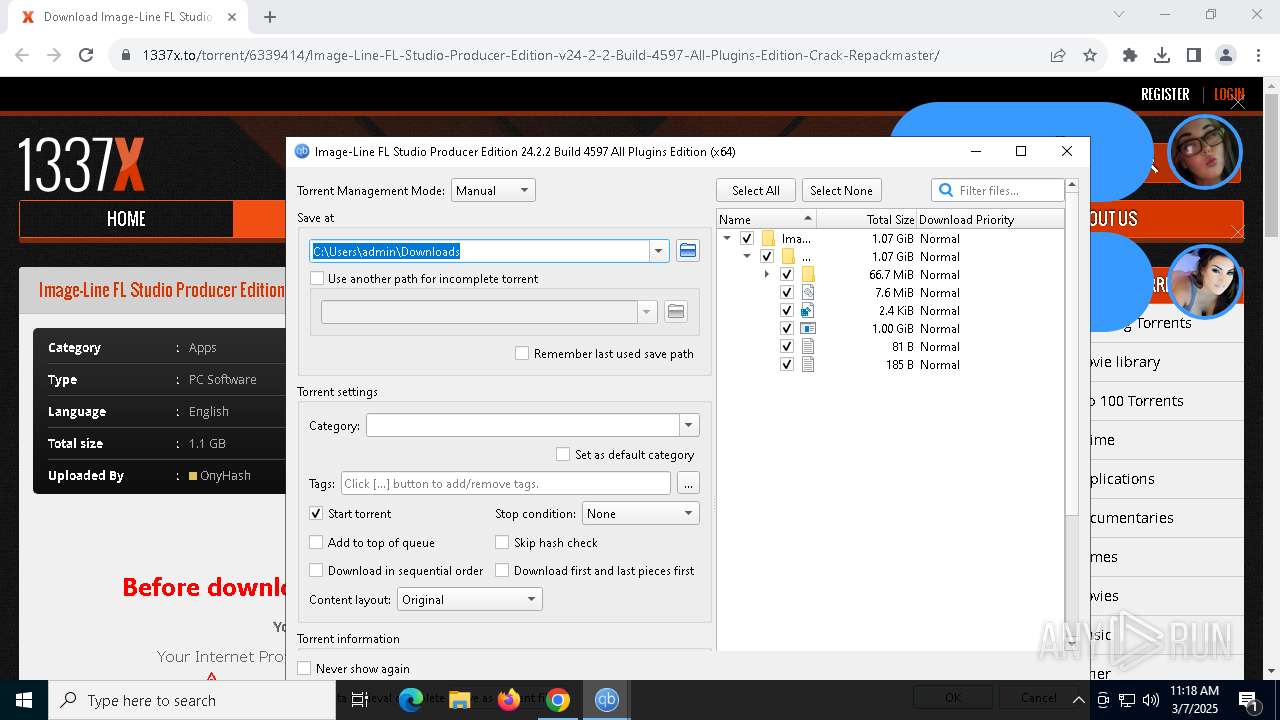The width and height of the screenshot is (1280, 720).
Task: Open the Category dropdown
Action: pos(688,426)
